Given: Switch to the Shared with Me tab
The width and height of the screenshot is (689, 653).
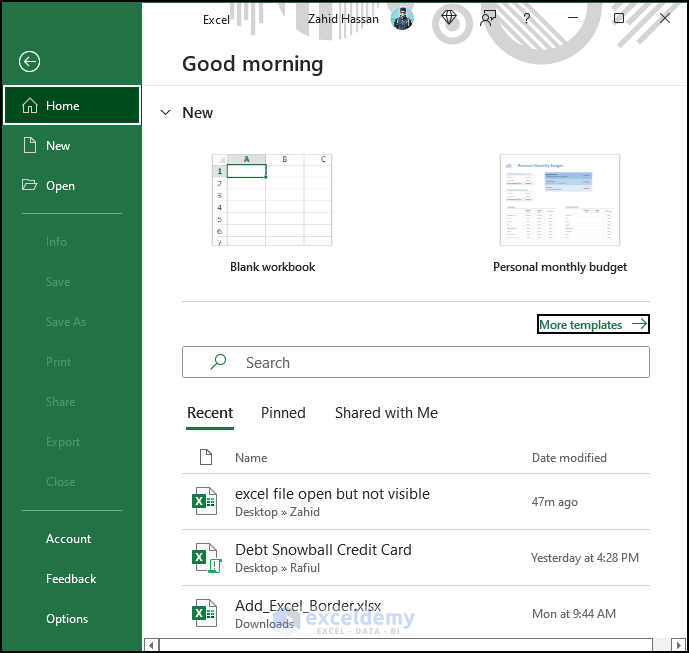Looking at the screenshot, I should point(386,413).
